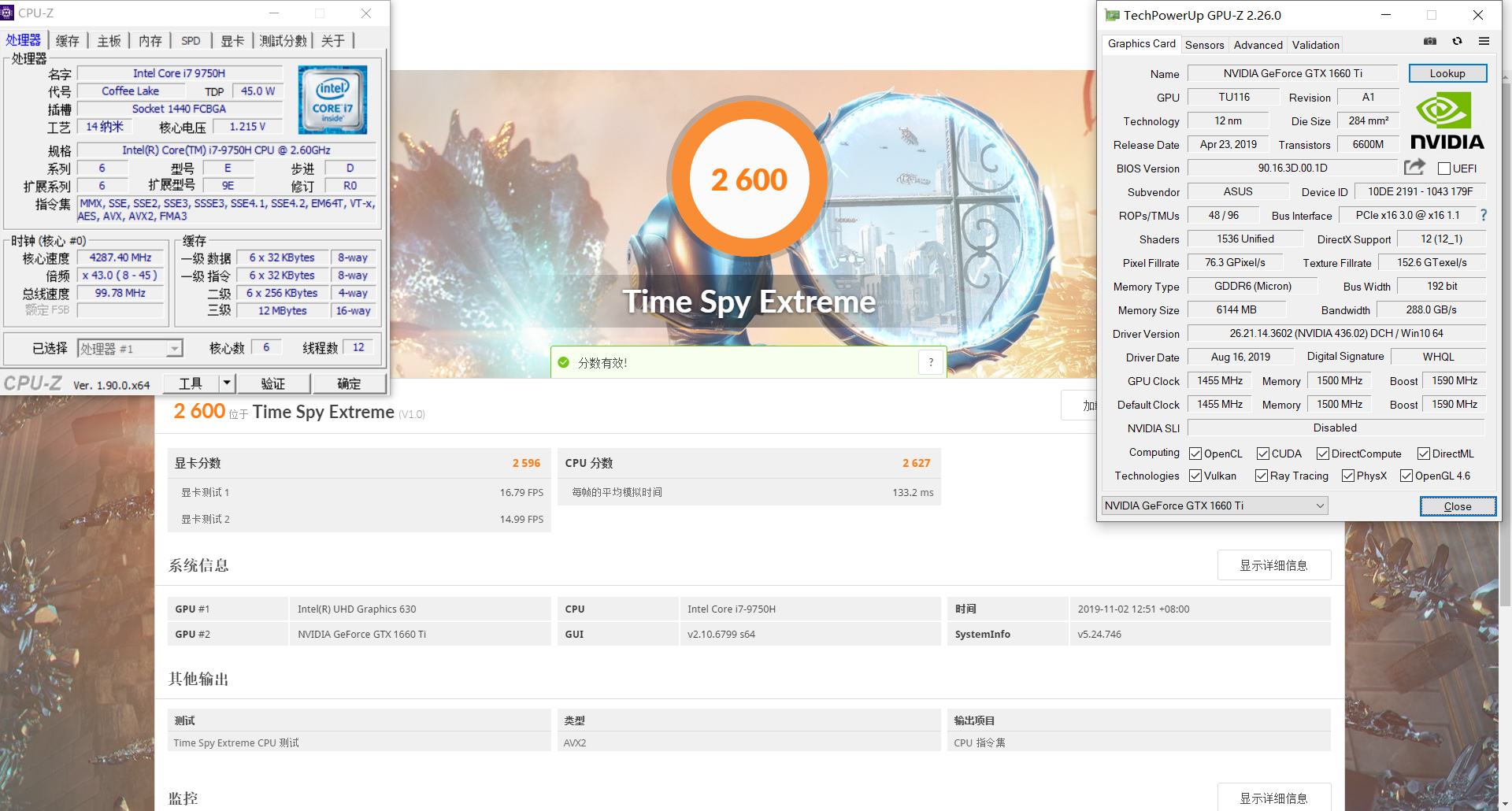
Task: Click the 工具 button in CPU-Z
Action: click(191, 383)
